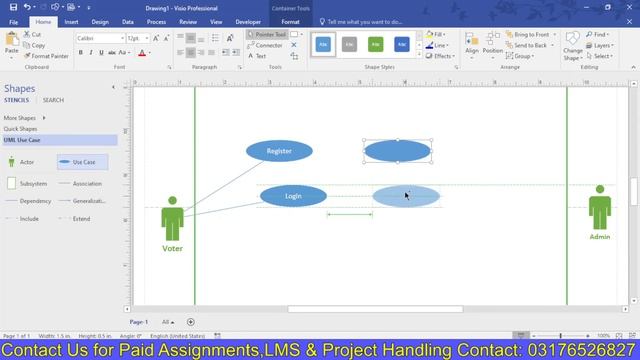
Task: Choose the green shape style swatch
Action: tap(376, 44)
